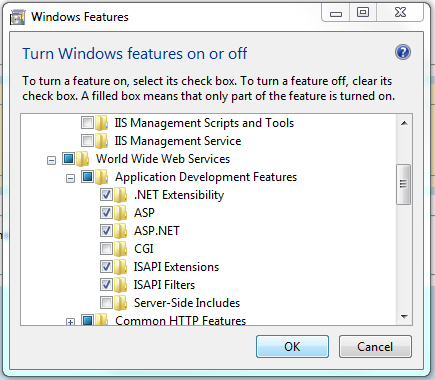This screenshot has width=435, height=380.
Task: Dismiss dialog with the Cancel button
Action: pos(375,347)
